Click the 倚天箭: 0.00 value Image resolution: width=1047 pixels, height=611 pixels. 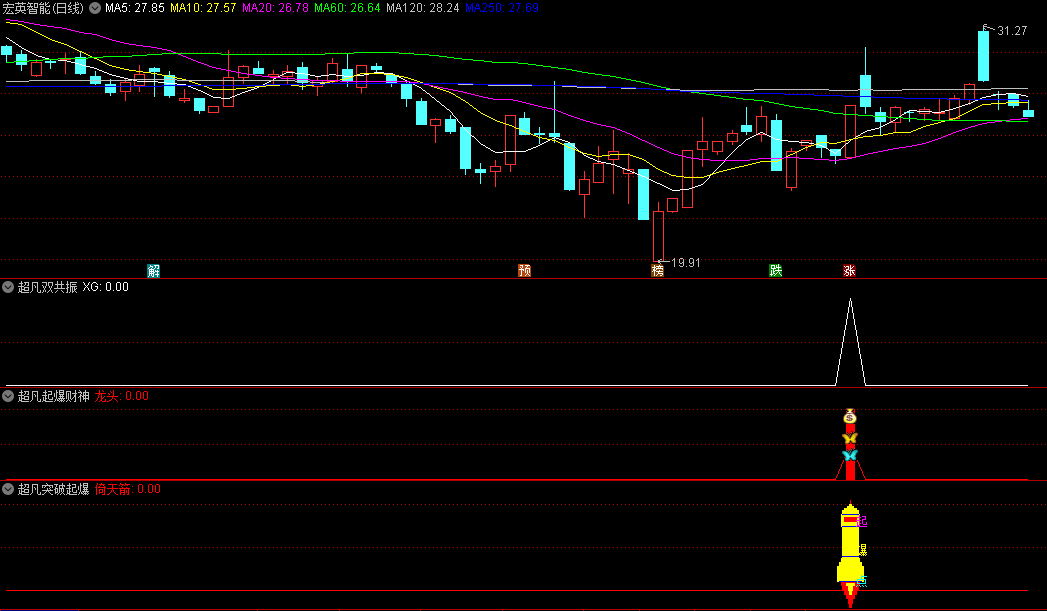pyautogui.click(x=128, y=489)
